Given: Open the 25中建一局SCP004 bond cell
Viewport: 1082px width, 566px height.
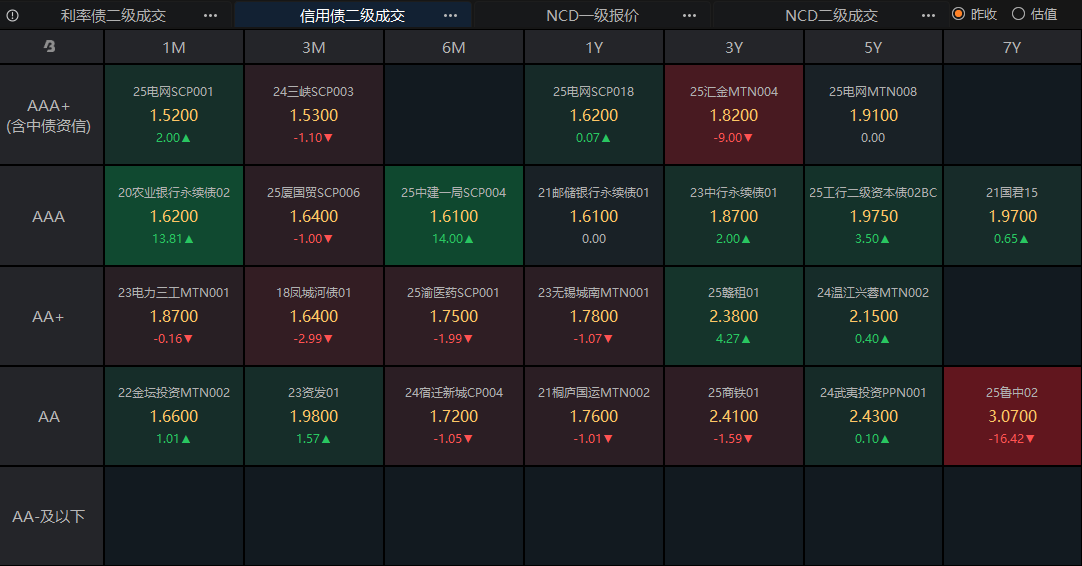Looking at the screenshot, I should (454, 216).
